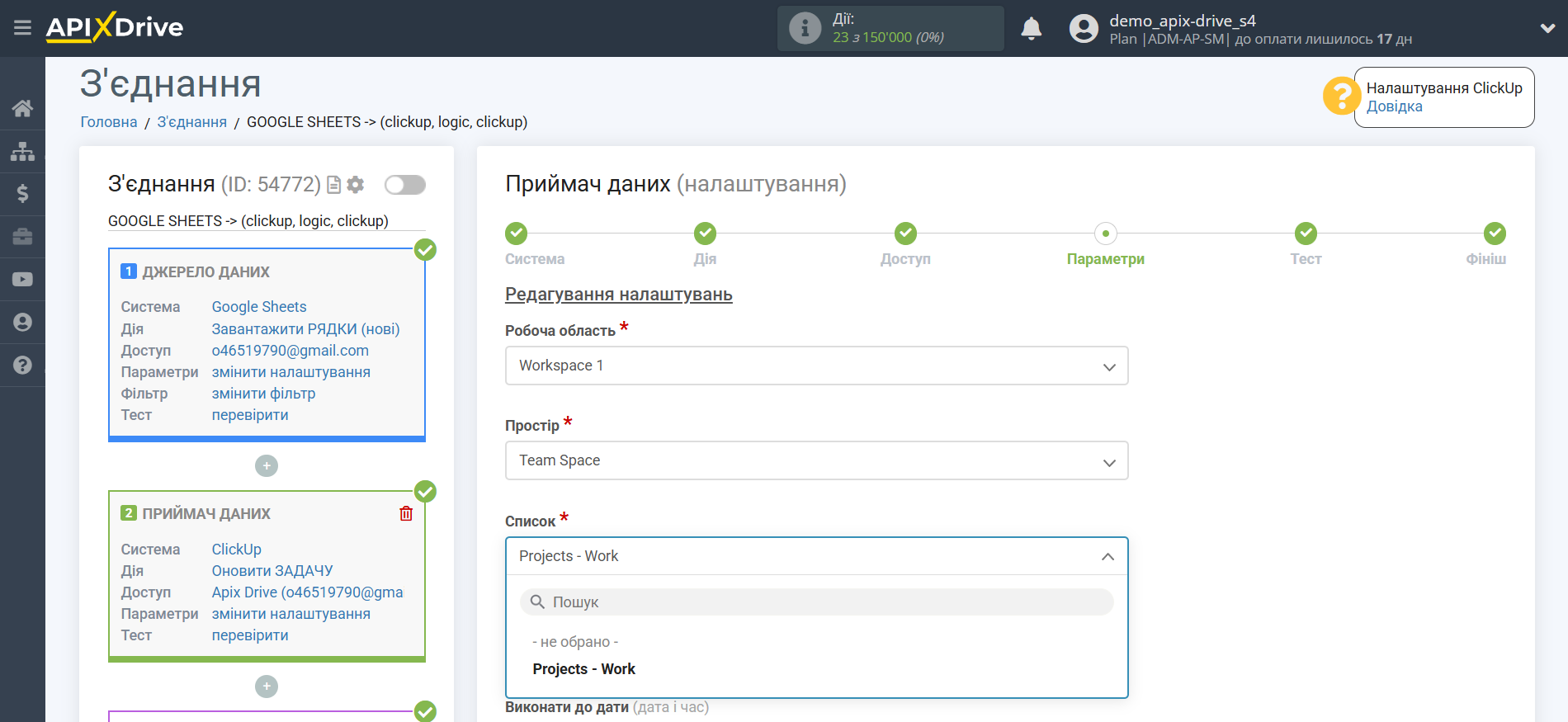Add a block after the data receiver
The height and width of the screenshot is (722, 1568).
(x=267, y=687)
